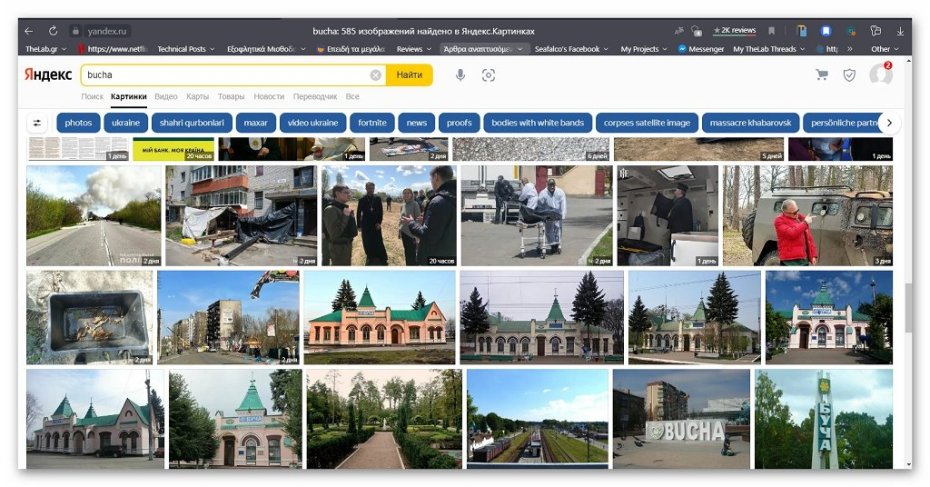Apply the bodies with white bands chip

pos(538,123)
